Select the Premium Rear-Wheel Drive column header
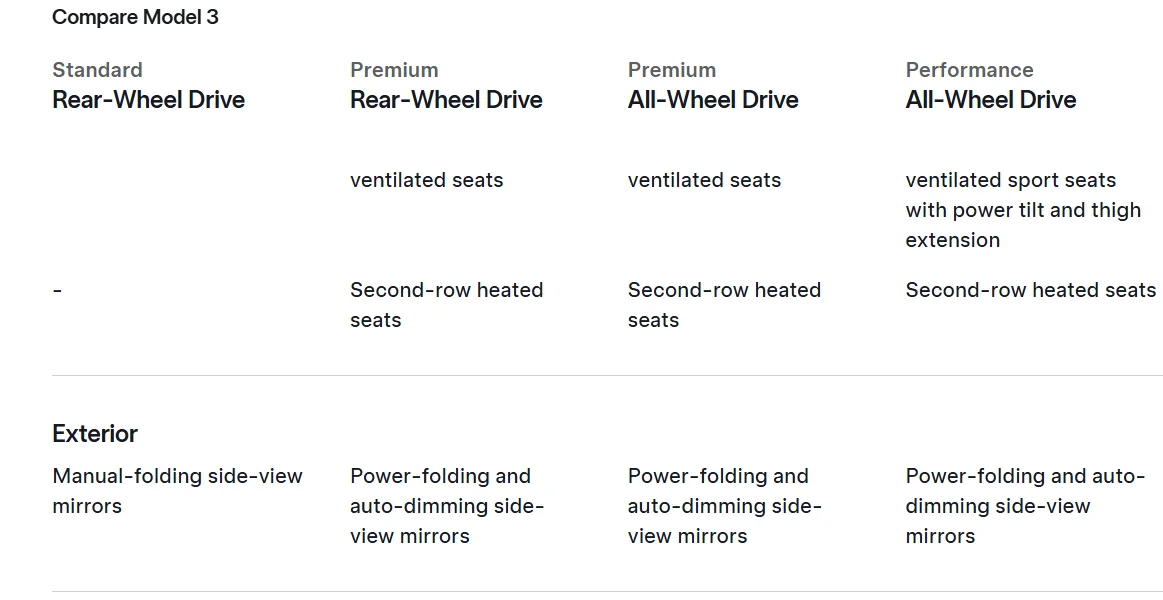This screenshot has height=600, width=1163. point(446,86)
